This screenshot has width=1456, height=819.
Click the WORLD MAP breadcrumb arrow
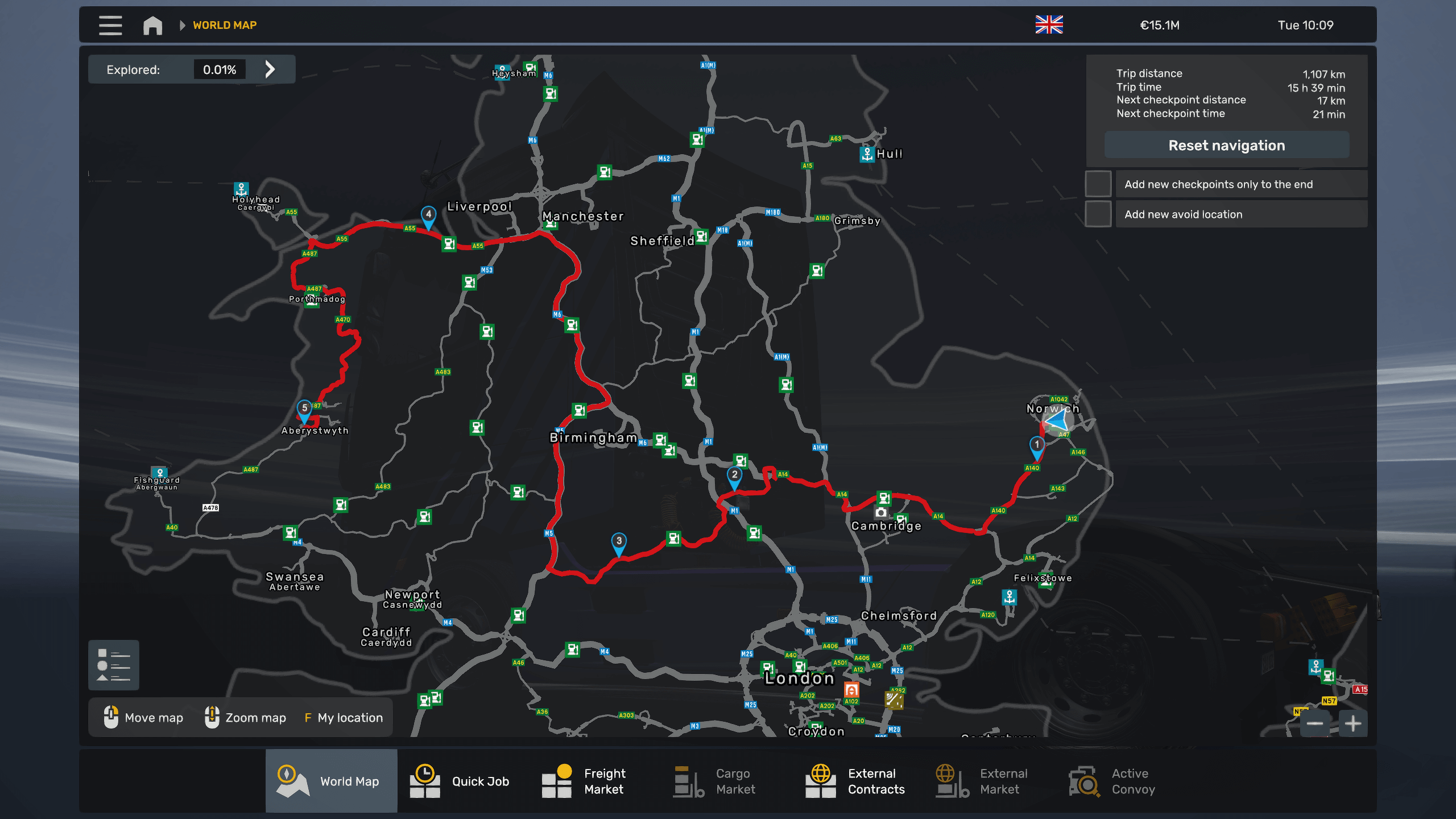[x=183, y=25]
